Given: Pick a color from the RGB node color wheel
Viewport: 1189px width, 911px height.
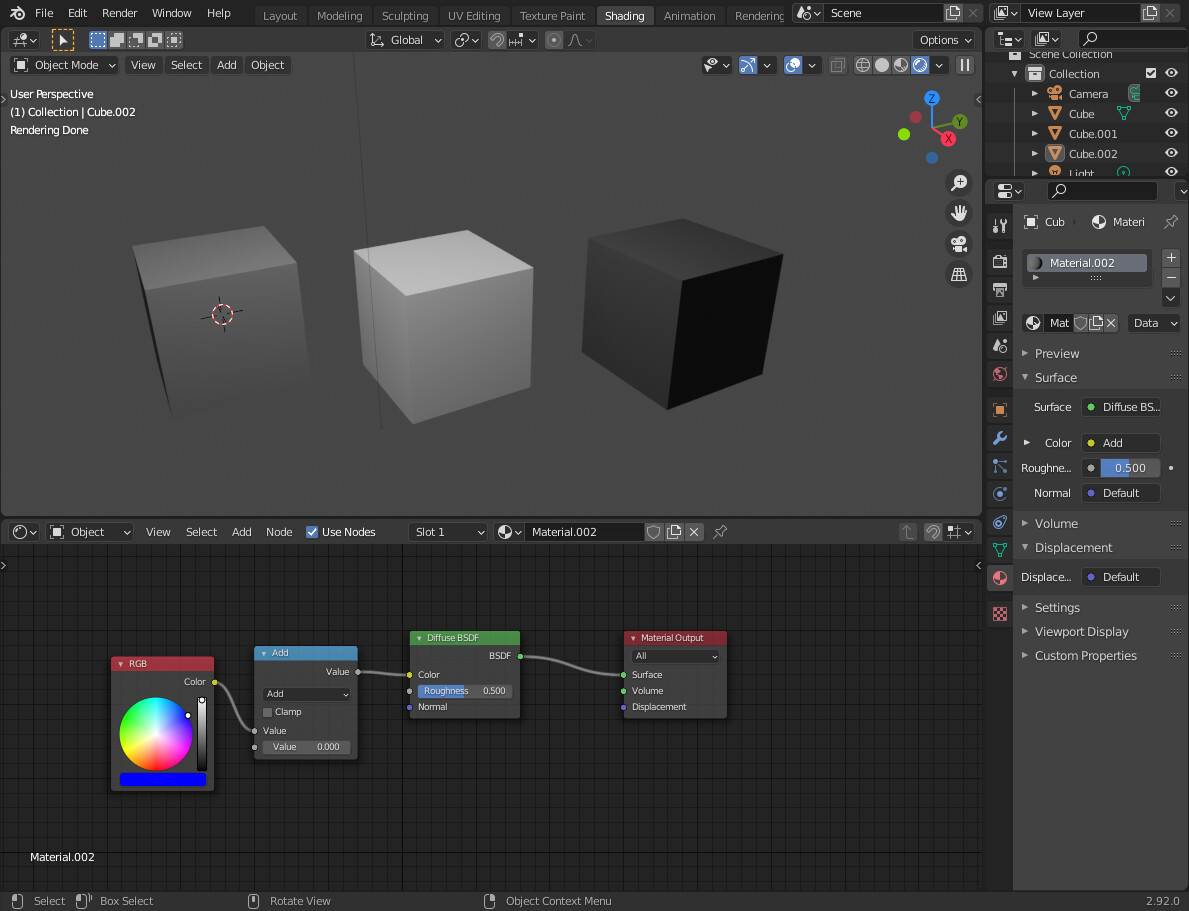Looking at the screenshot, I should [158, 735].
